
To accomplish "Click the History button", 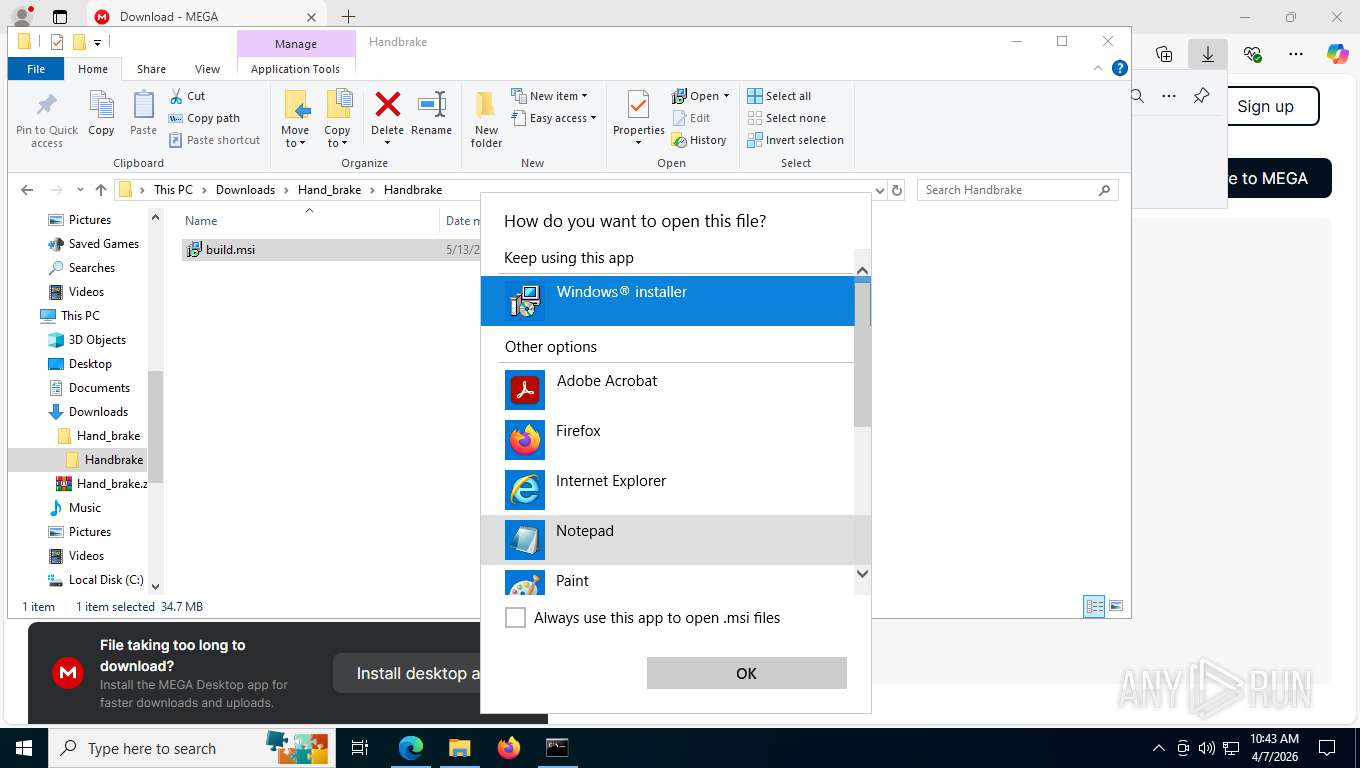I will pos(699,140).
